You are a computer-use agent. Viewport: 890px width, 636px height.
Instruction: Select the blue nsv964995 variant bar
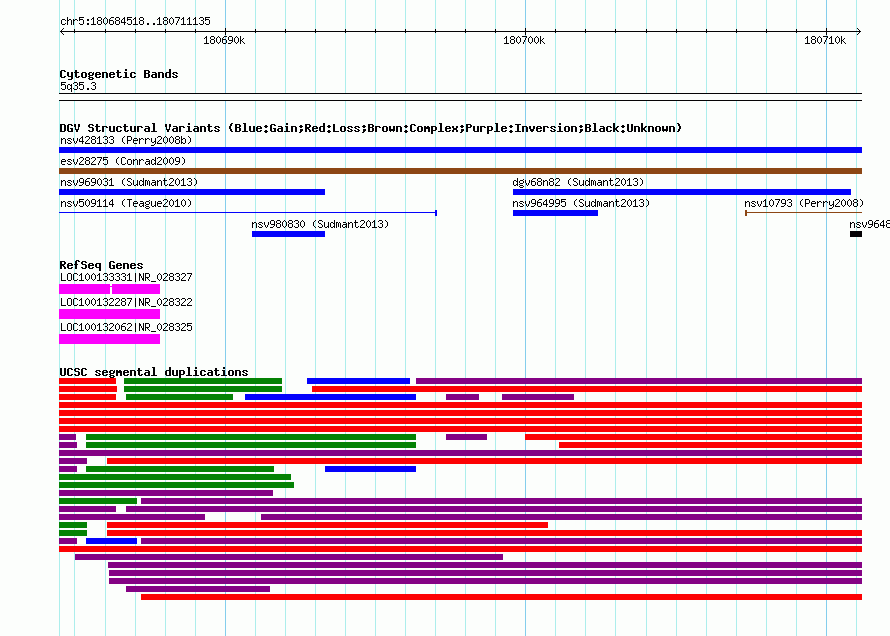click(555, 213)
